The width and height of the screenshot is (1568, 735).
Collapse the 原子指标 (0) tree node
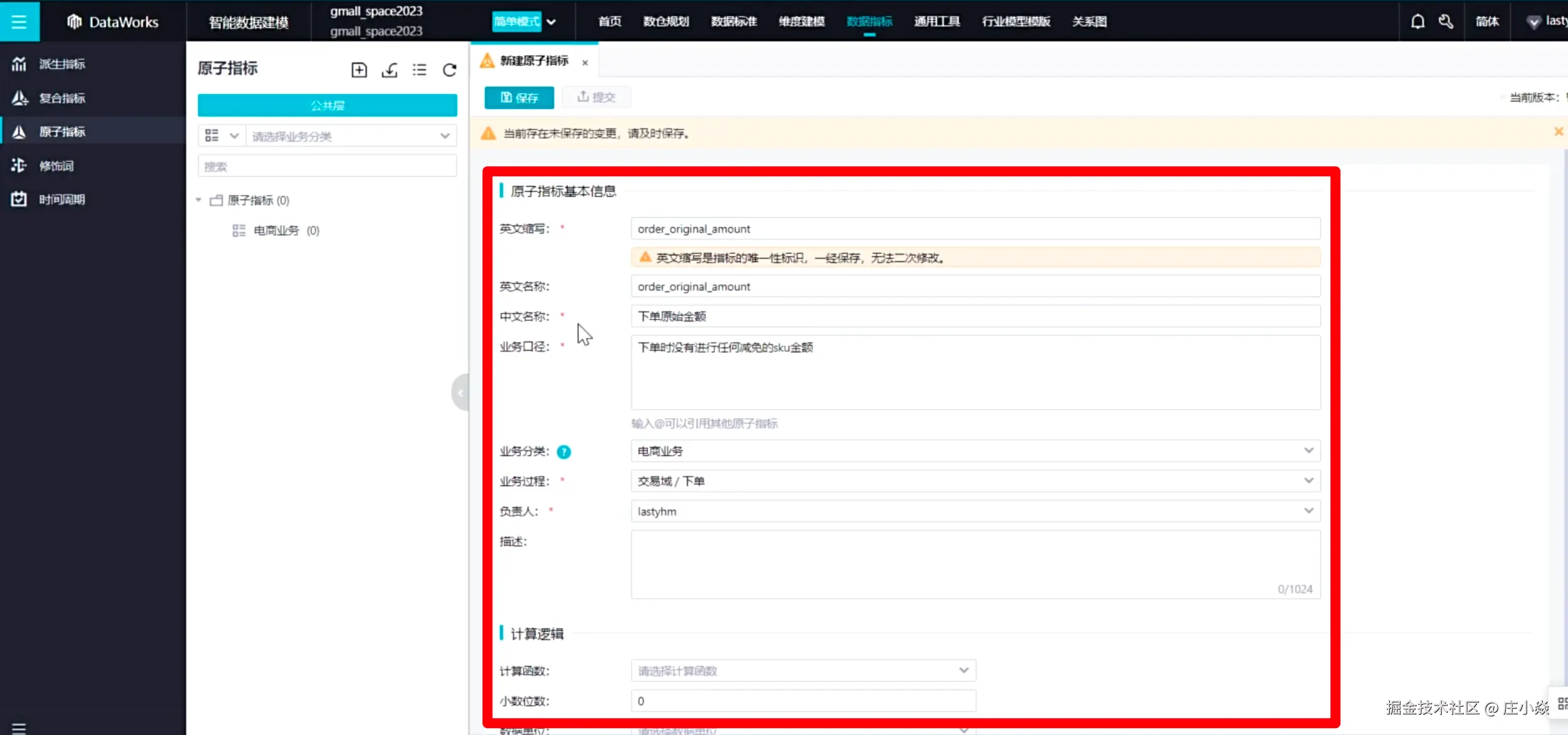pyautogui.click(x=199, y=200)
